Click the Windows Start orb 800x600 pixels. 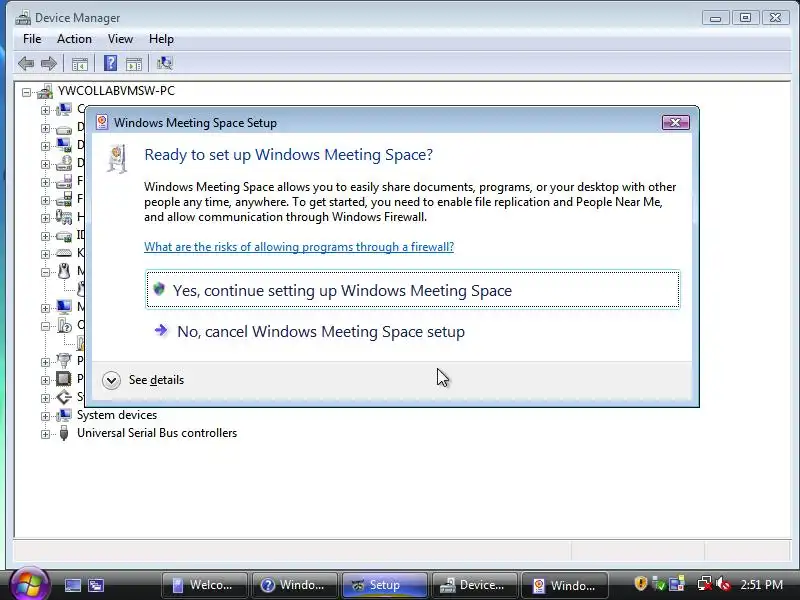click(x=29, y=584)
